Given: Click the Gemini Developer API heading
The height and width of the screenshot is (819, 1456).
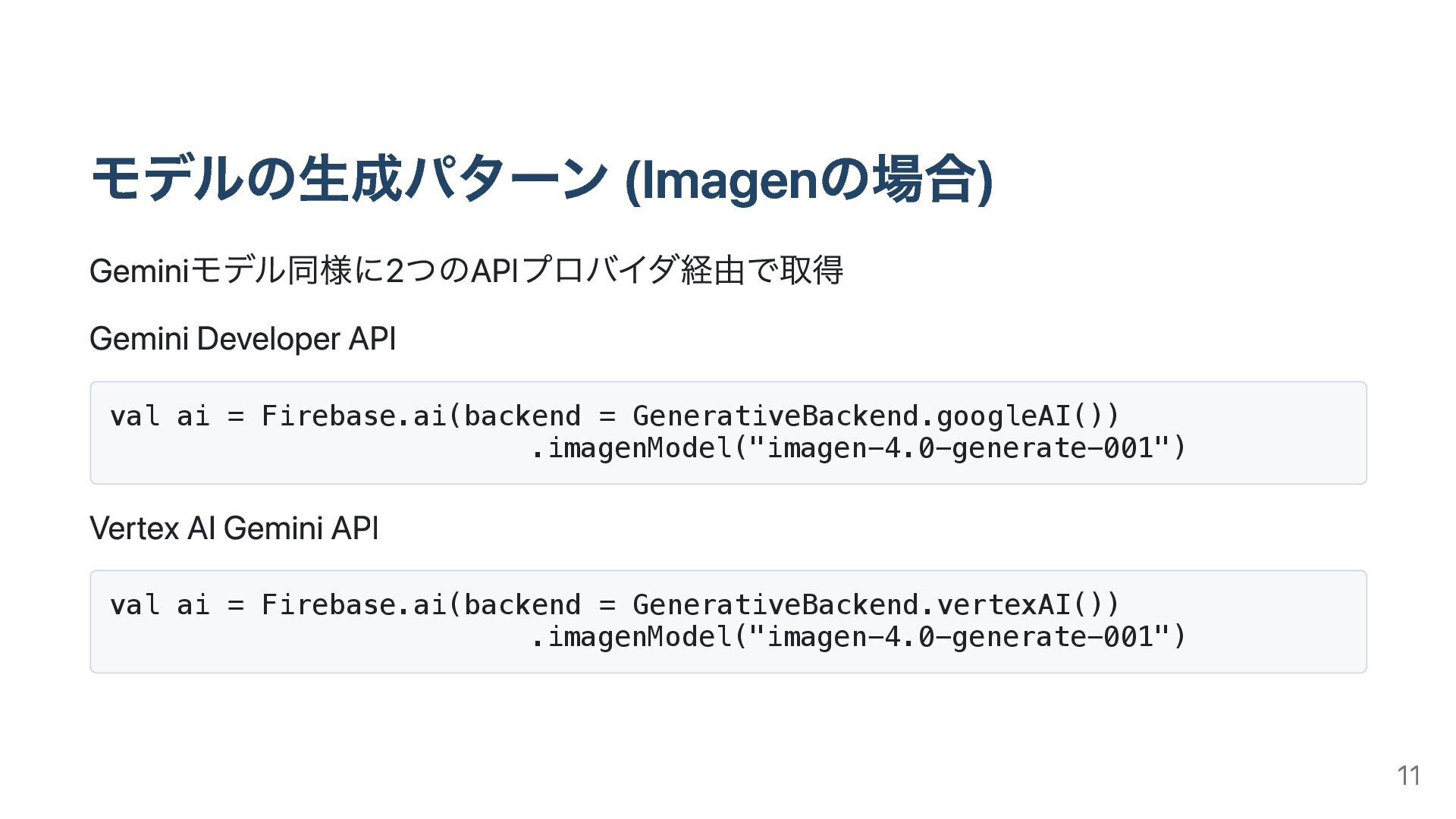Looking at the screenshot, I should coord(243,338).
